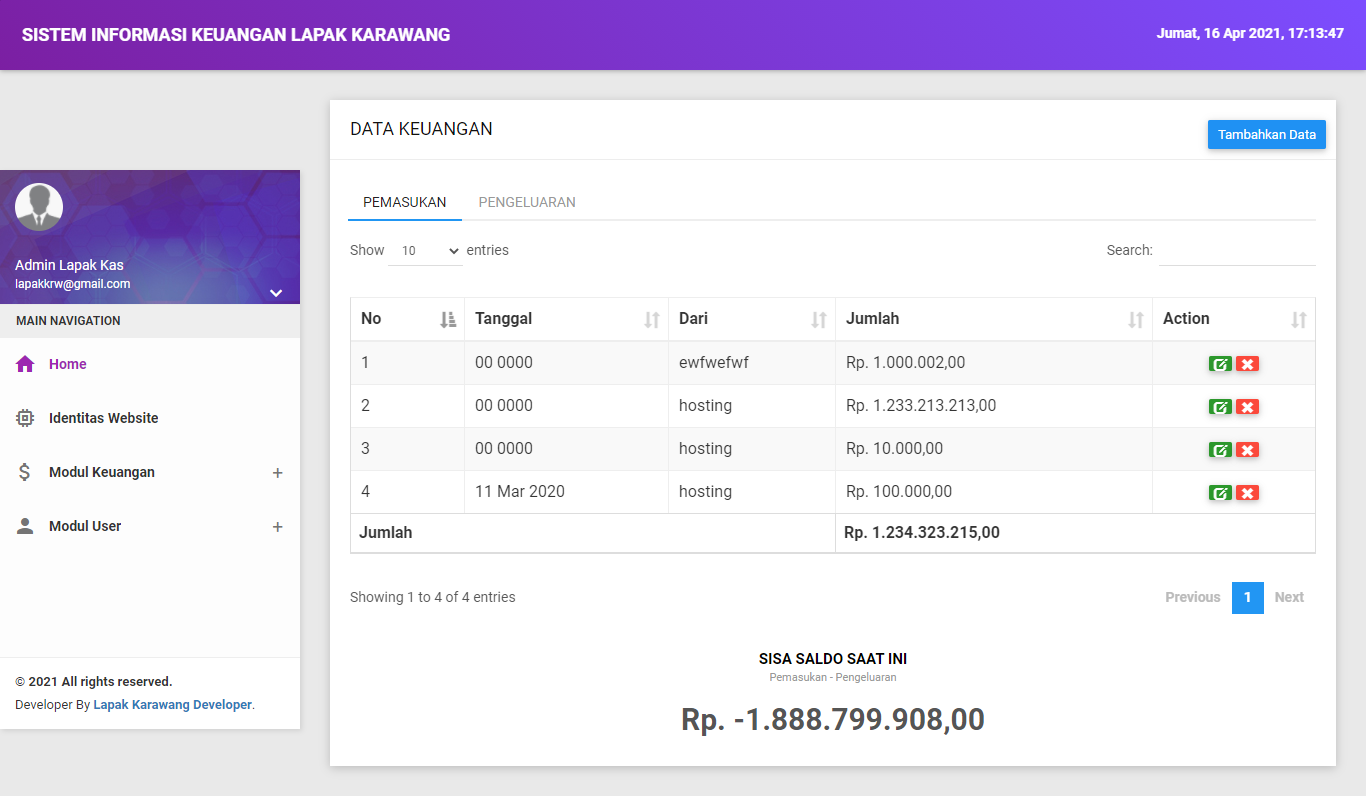This screenshot has width=1366, height=796.
Task: Expand the Modul User plus sign
Action: [278, 527]
